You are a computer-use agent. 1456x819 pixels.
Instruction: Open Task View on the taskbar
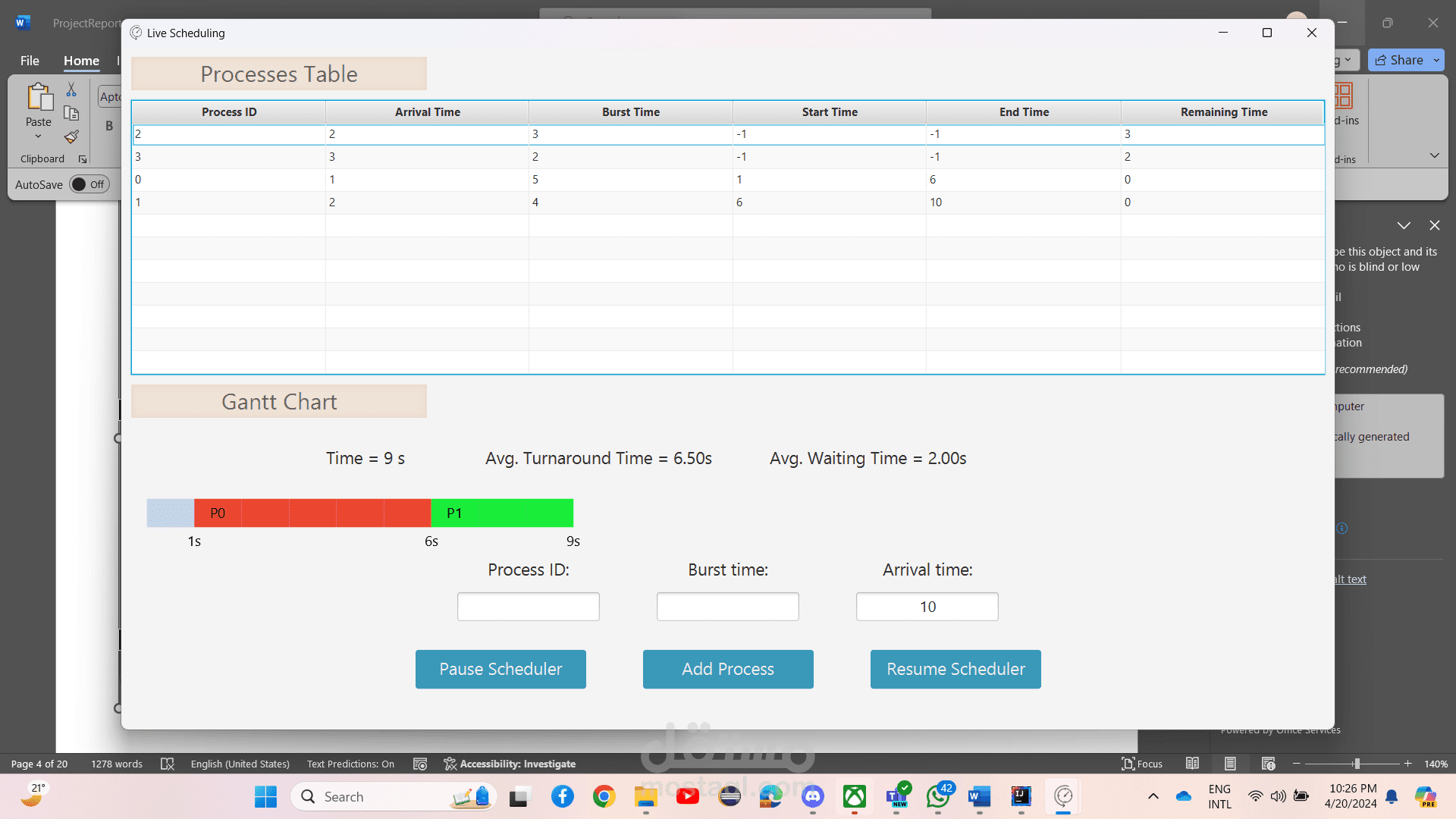coord(519,796)
